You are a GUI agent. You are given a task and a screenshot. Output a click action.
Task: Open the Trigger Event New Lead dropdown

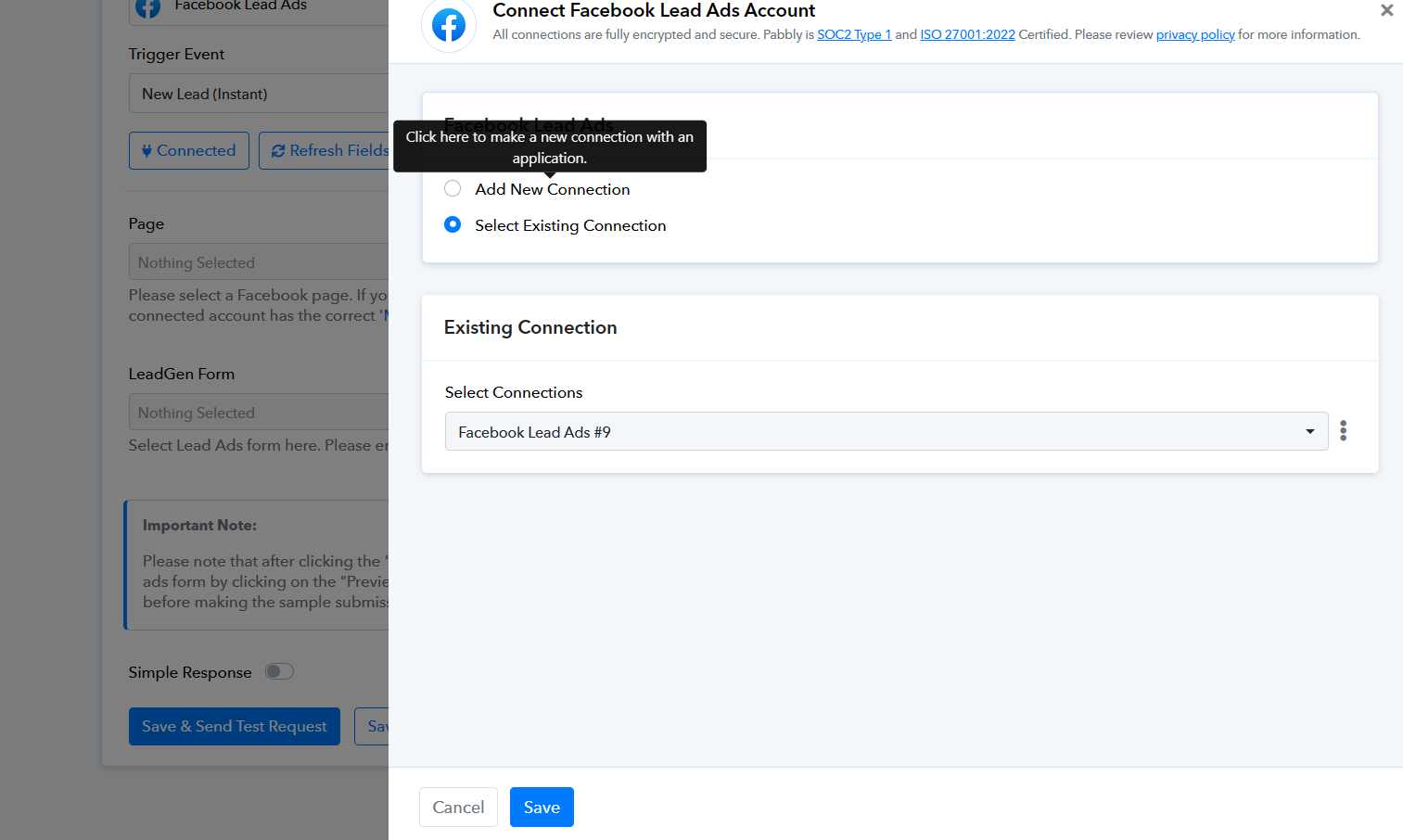[259, 94]
